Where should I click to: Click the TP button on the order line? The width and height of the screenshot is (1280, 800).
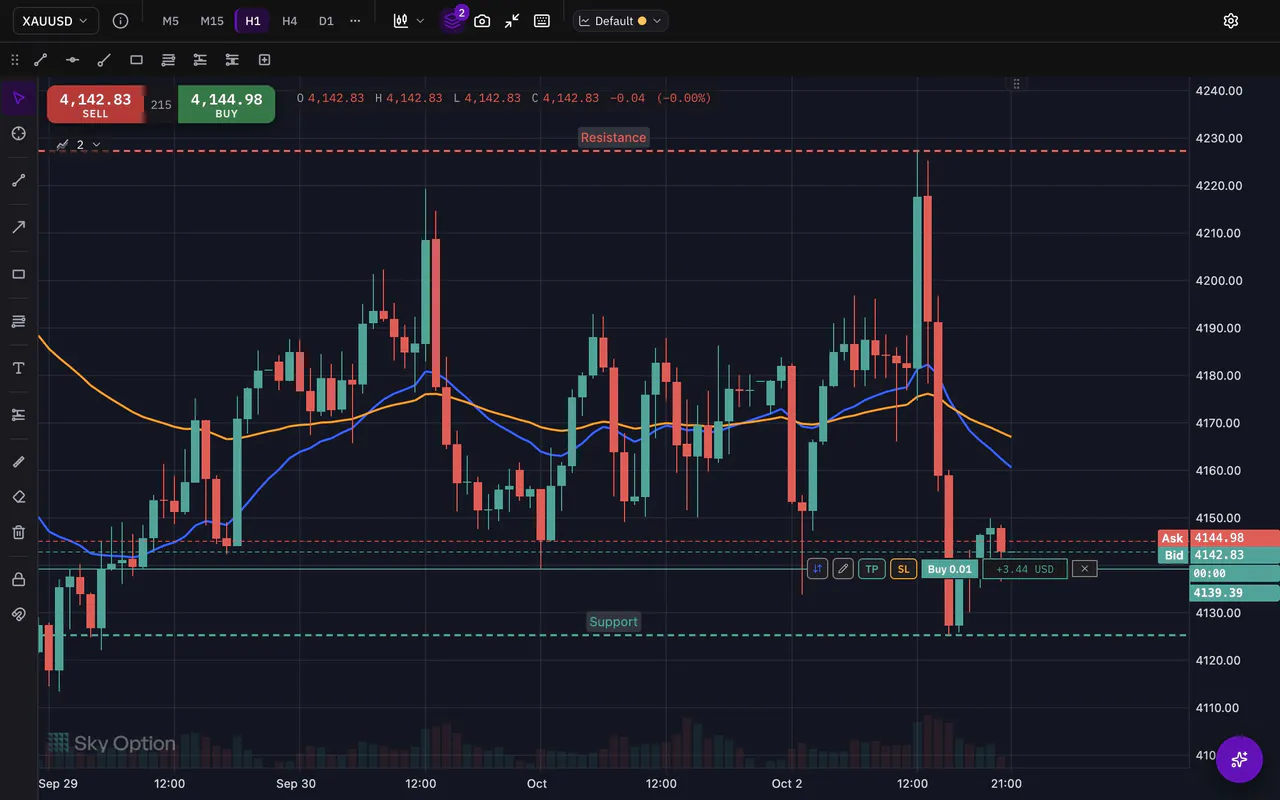click(x=872, y=569)
